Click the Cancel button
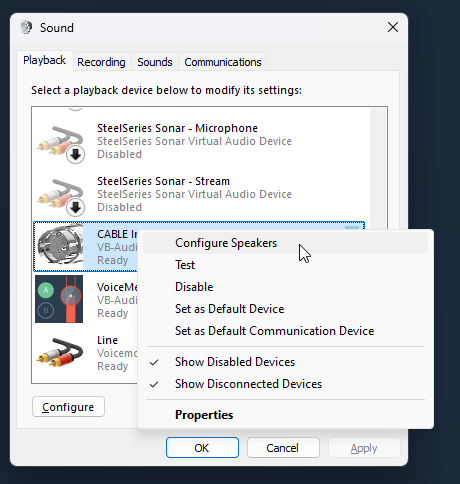The width and height of the screenshot is (460, 484). [x=283, y=448]
